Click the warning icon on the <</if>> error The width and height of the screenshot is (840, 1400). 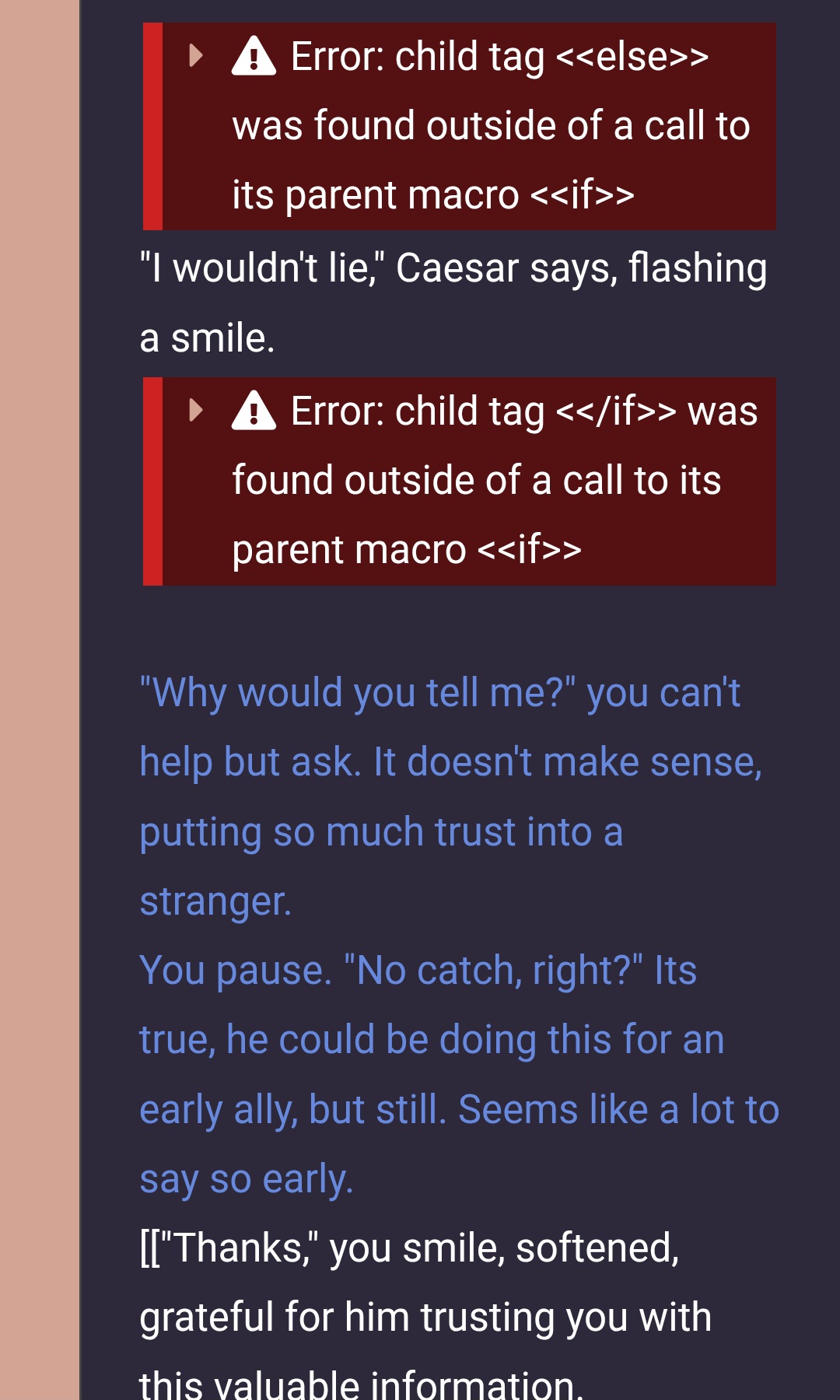[x=254, y=411]
